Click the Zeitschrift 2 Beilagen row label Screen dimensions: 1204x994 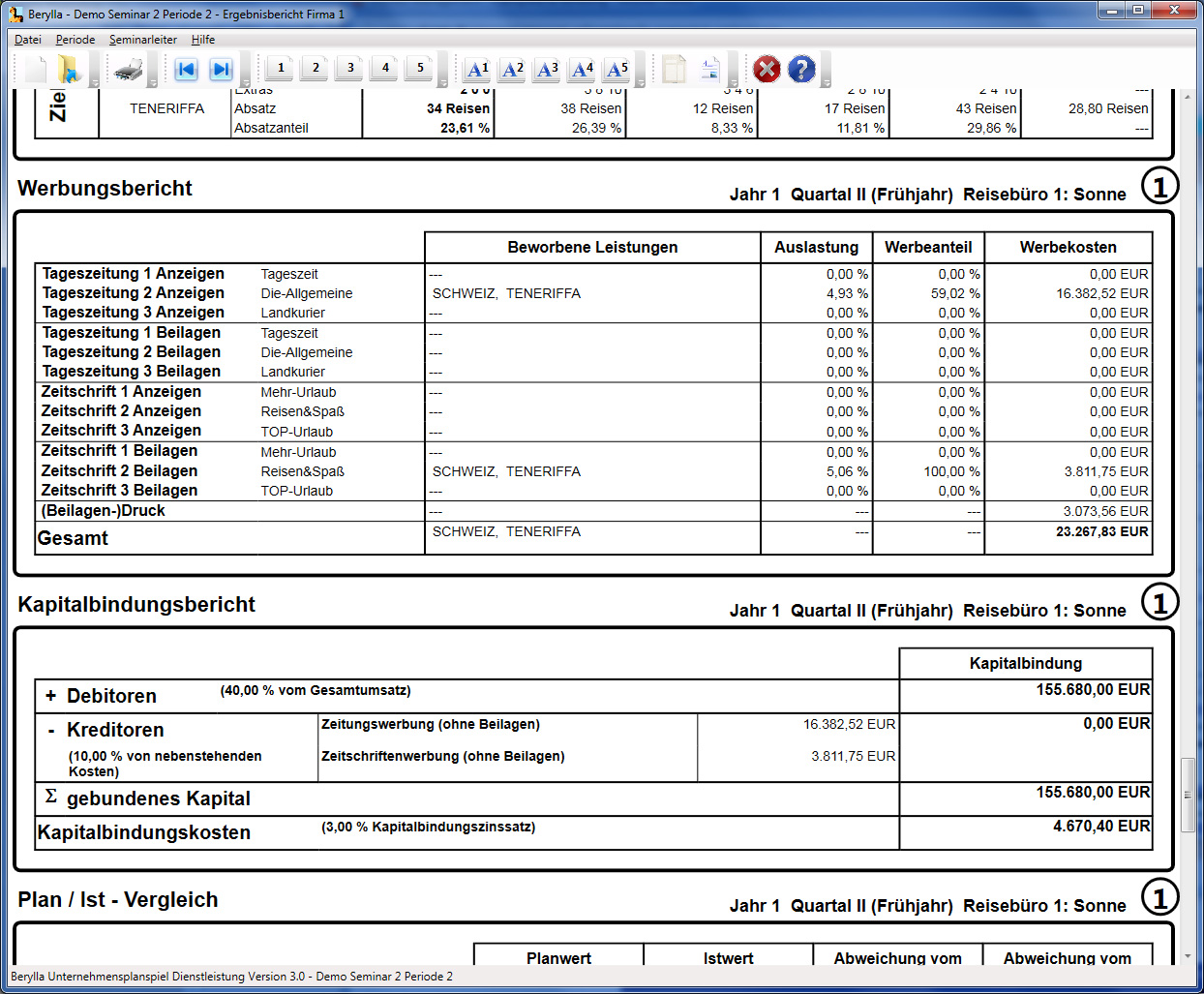[x=119, y=471]
